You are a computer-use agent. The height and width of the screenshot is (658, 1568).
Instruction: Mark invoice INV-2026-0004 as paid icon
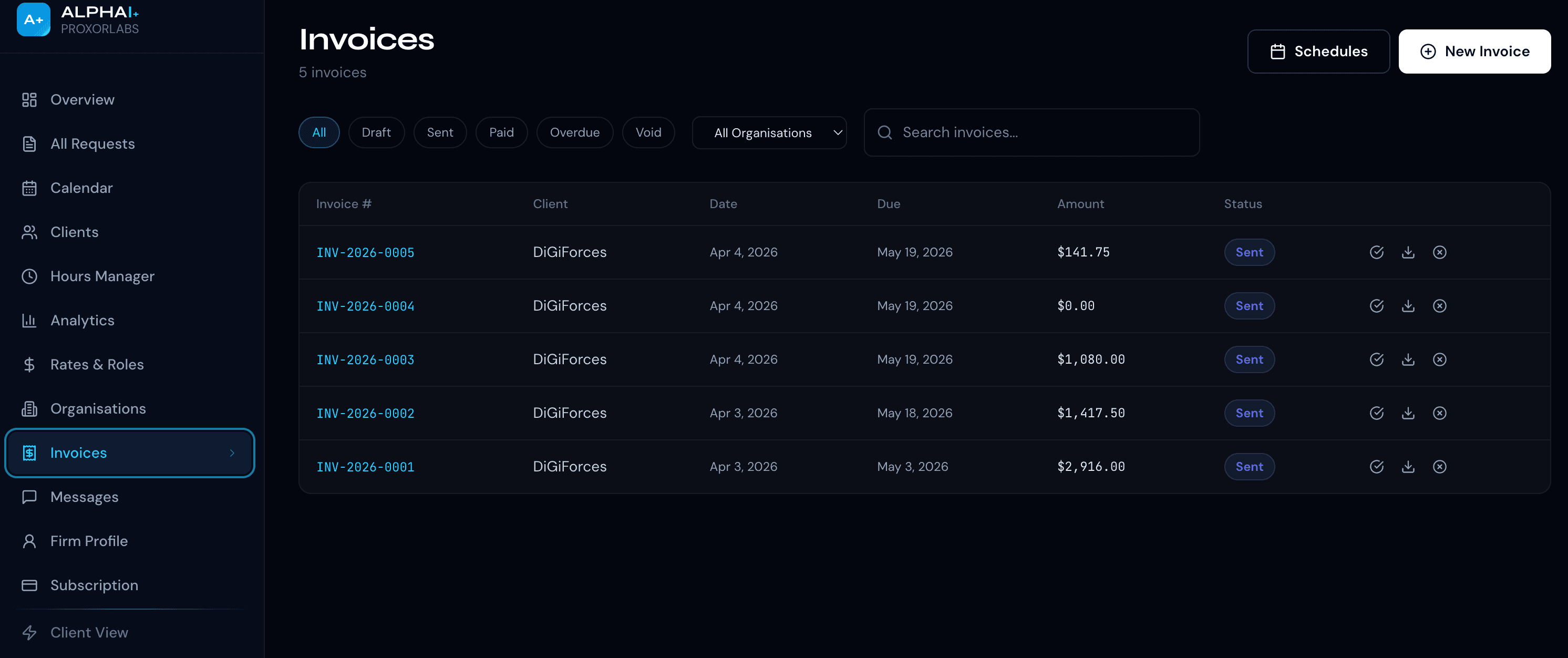tap(1376, 305)
